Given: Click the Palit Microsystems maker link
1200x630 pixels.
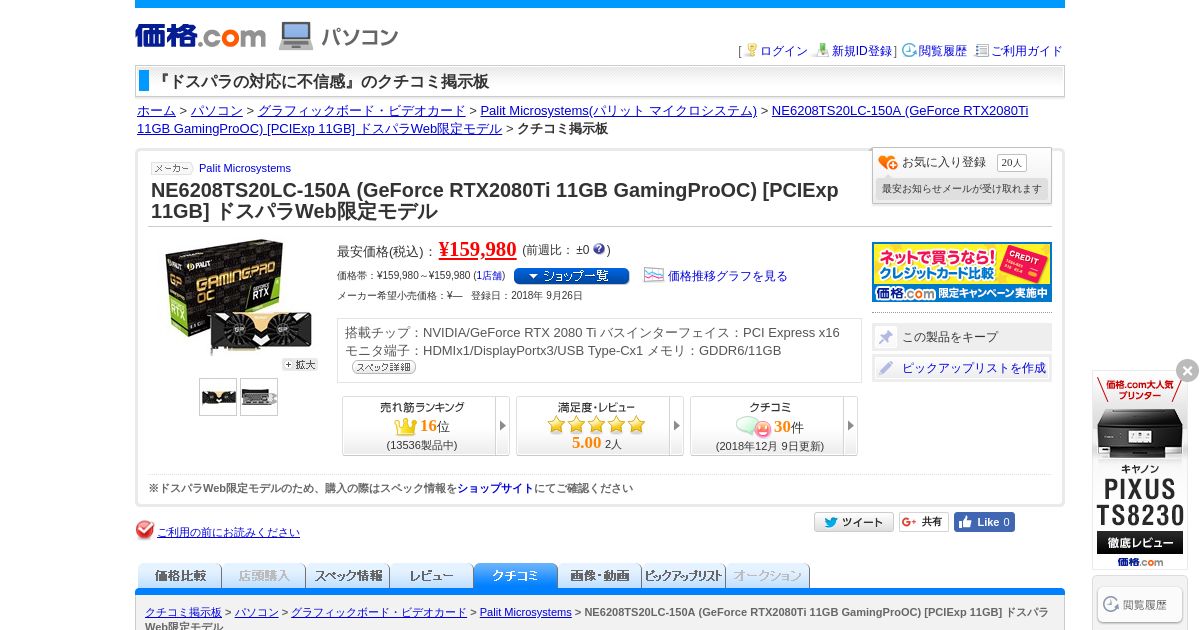Looking at the screenshot, I should pyautogui.click(x=245, y=168).
